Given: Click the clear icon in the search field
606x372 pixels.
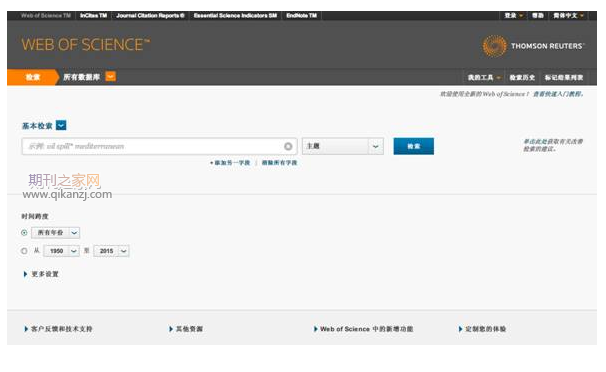Looking at the screenshot, I should coord(288,146).
